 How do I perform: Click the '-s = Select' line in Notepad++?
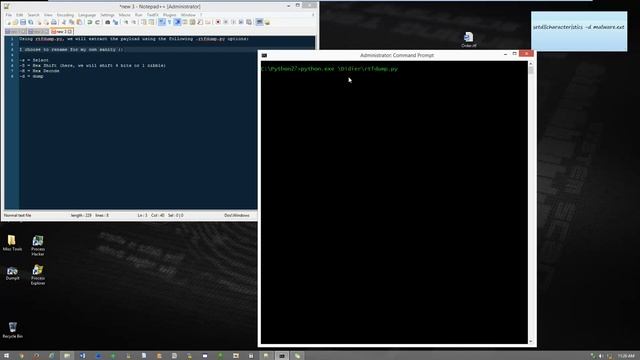pyautogui.click(x=34, y=60)
